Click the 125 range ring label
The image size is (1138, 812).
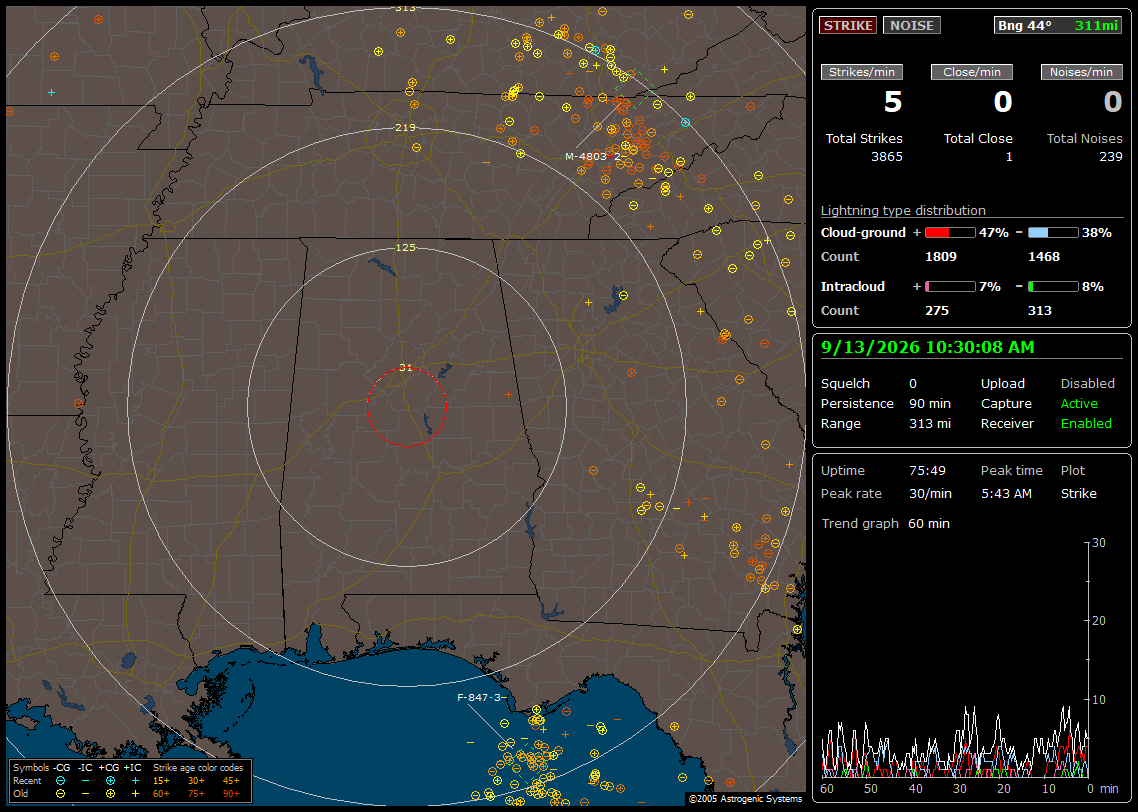pos(405,247)
